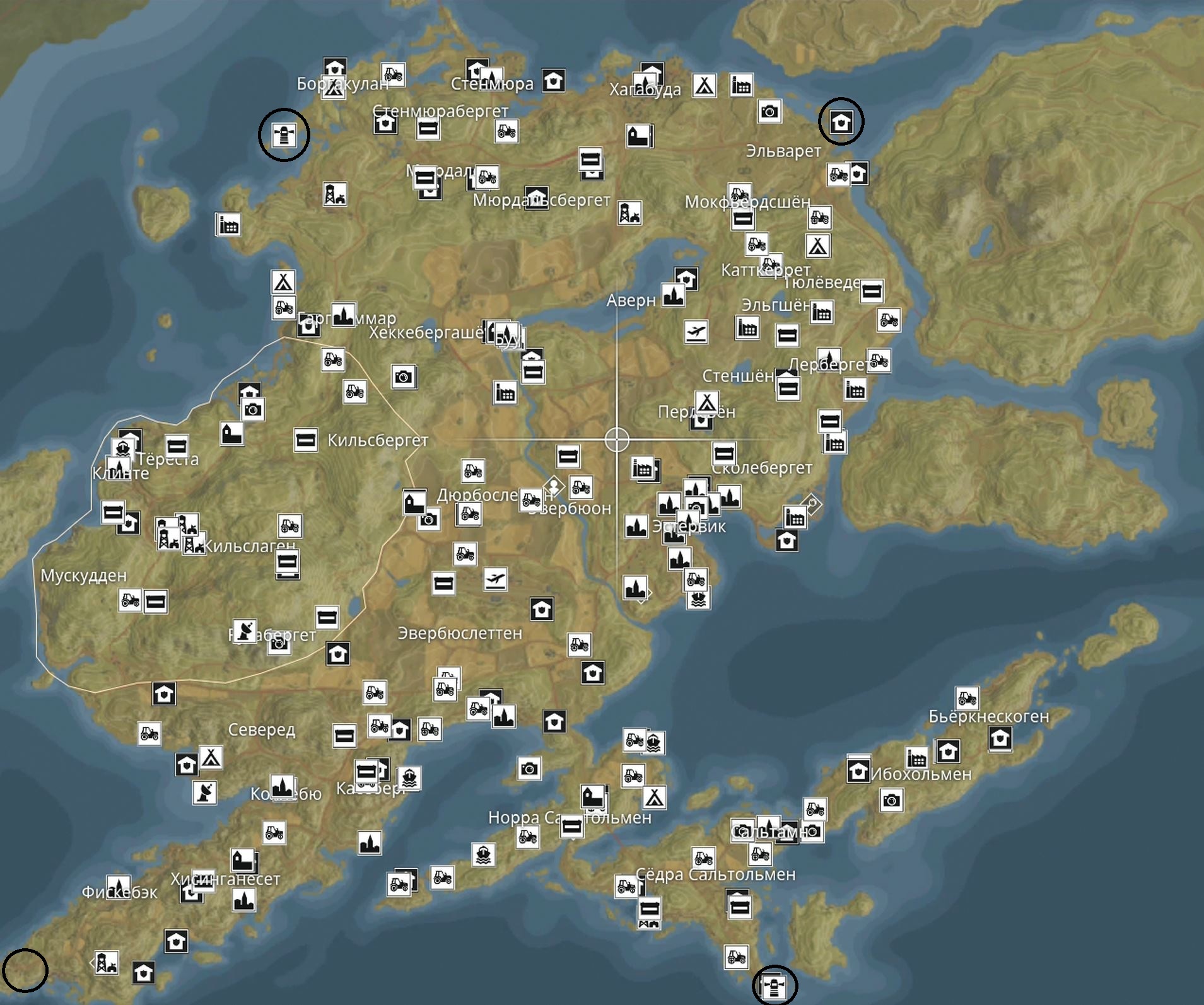1204x1005 pixels.
Task: Select the watchtower icon southwest of Мюрдален
Action: [334, 194]
